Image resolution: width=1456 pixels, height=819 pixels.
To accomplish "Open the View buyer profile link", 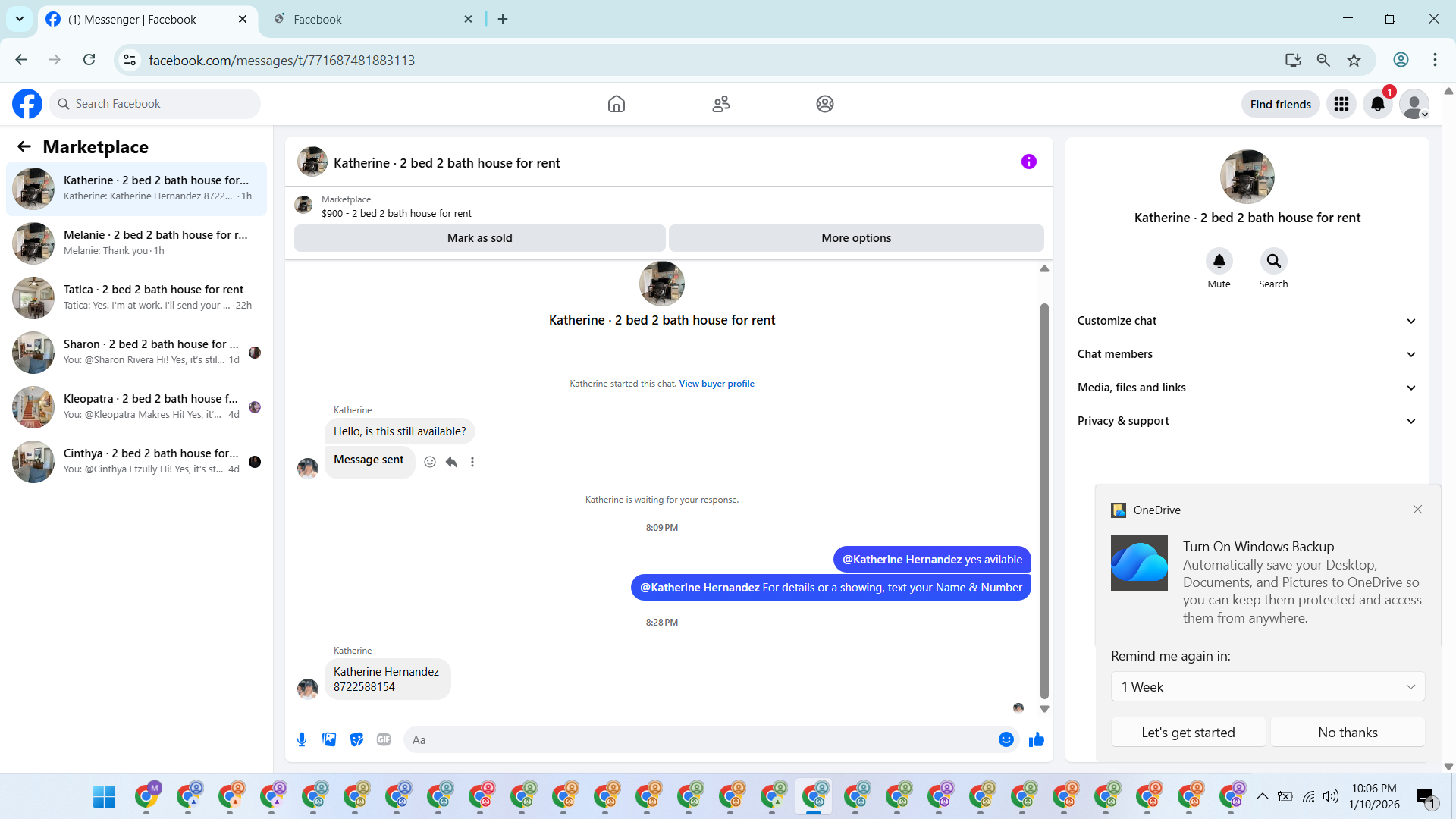I will [x=716, y=384].
